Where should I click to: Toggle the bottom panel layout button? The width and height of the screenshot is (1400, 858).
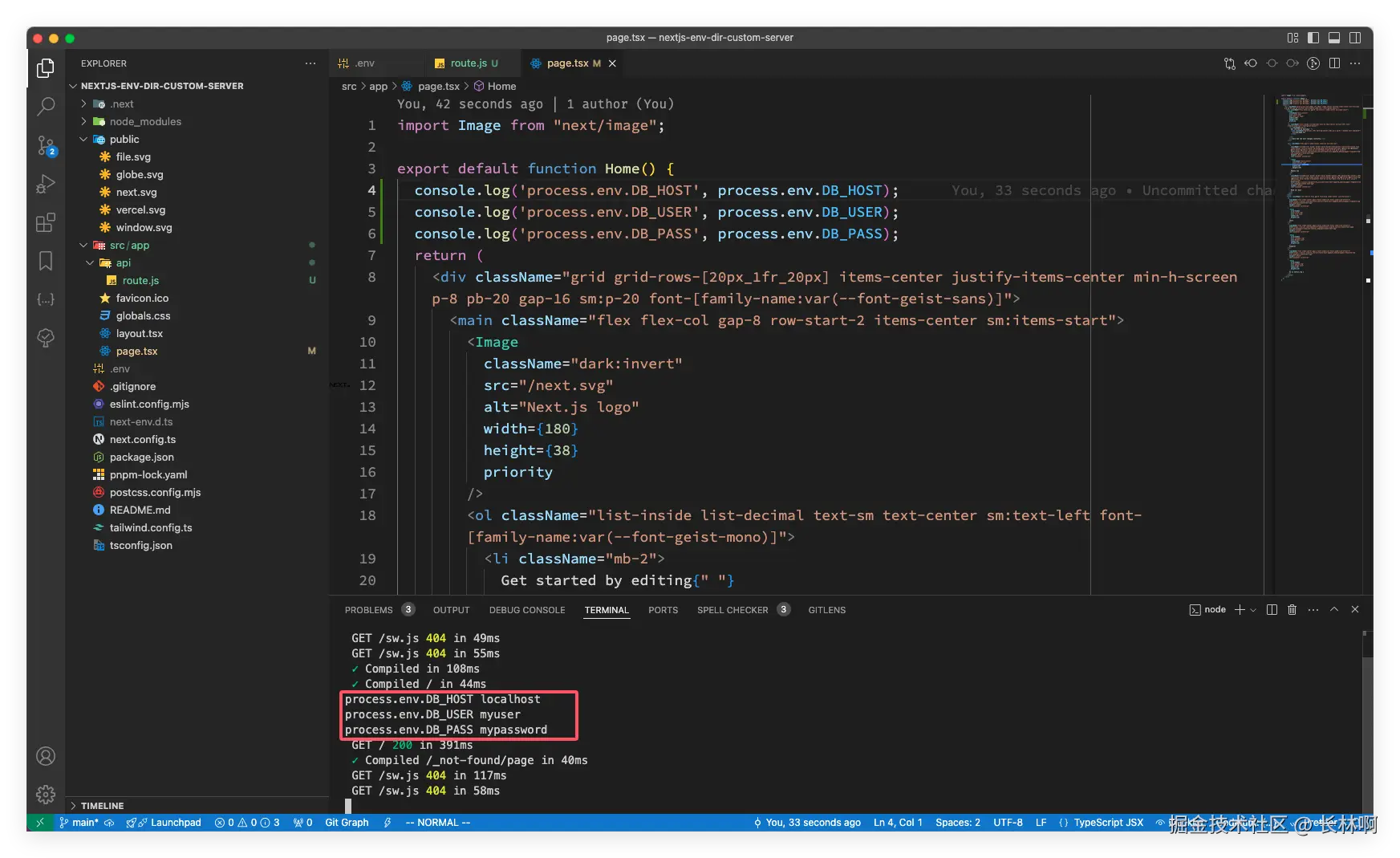pyautogui.click(x=1334, y=38)
